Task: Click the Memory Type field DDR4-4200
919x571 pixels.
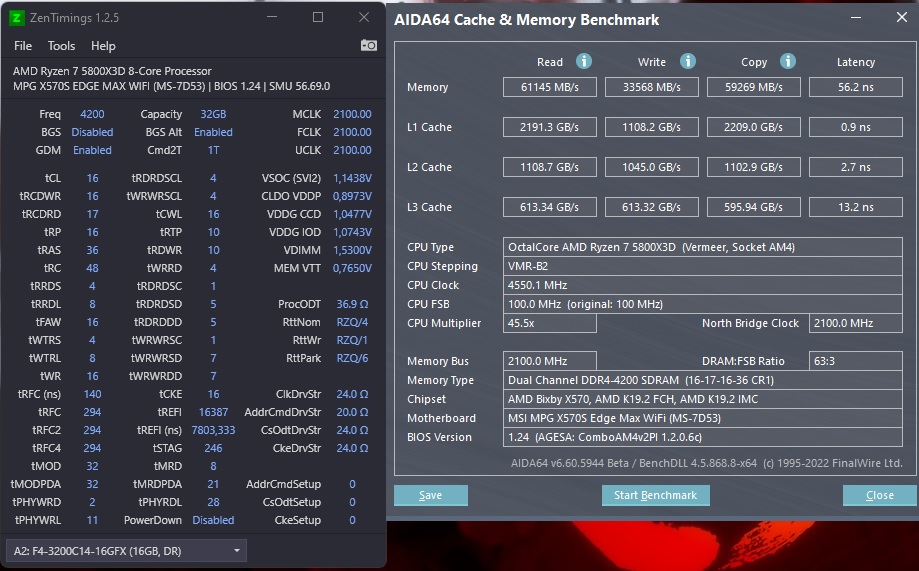Action: 703,380
